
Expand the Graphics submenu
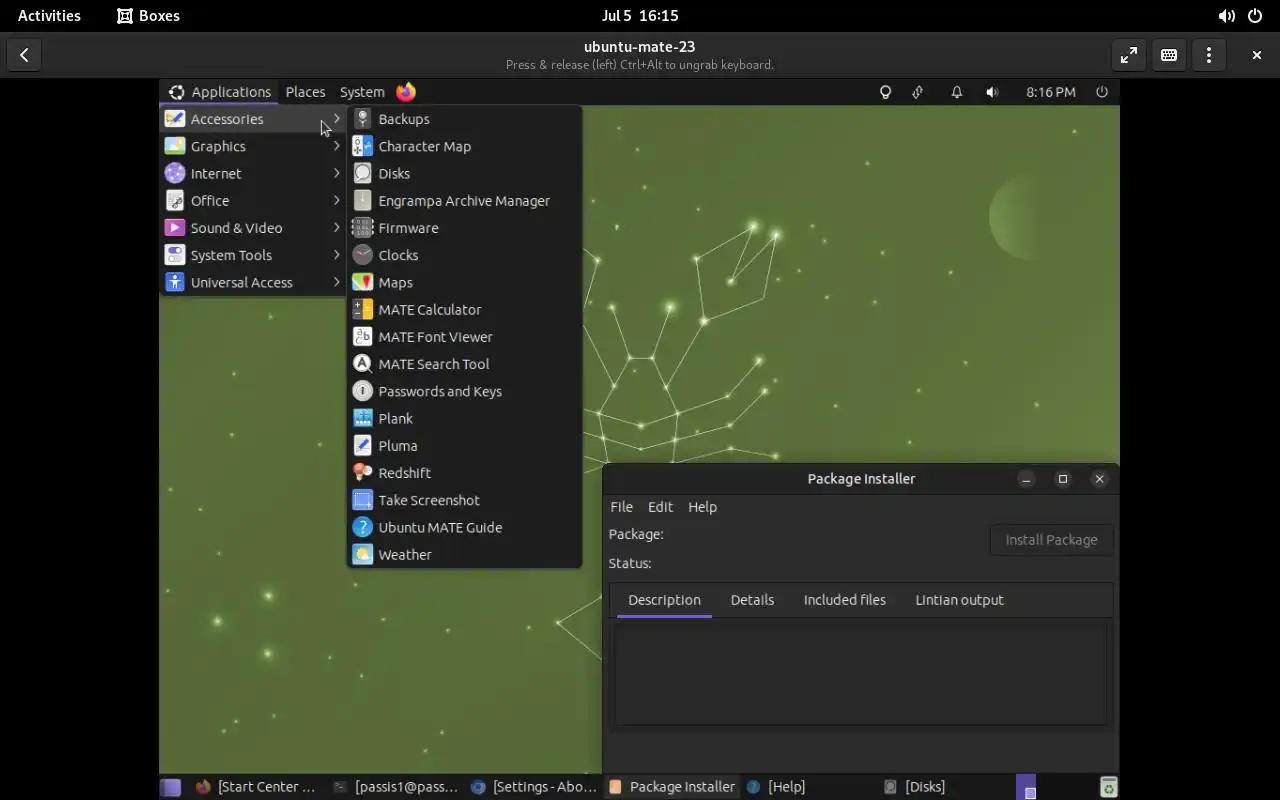point(253,146)
